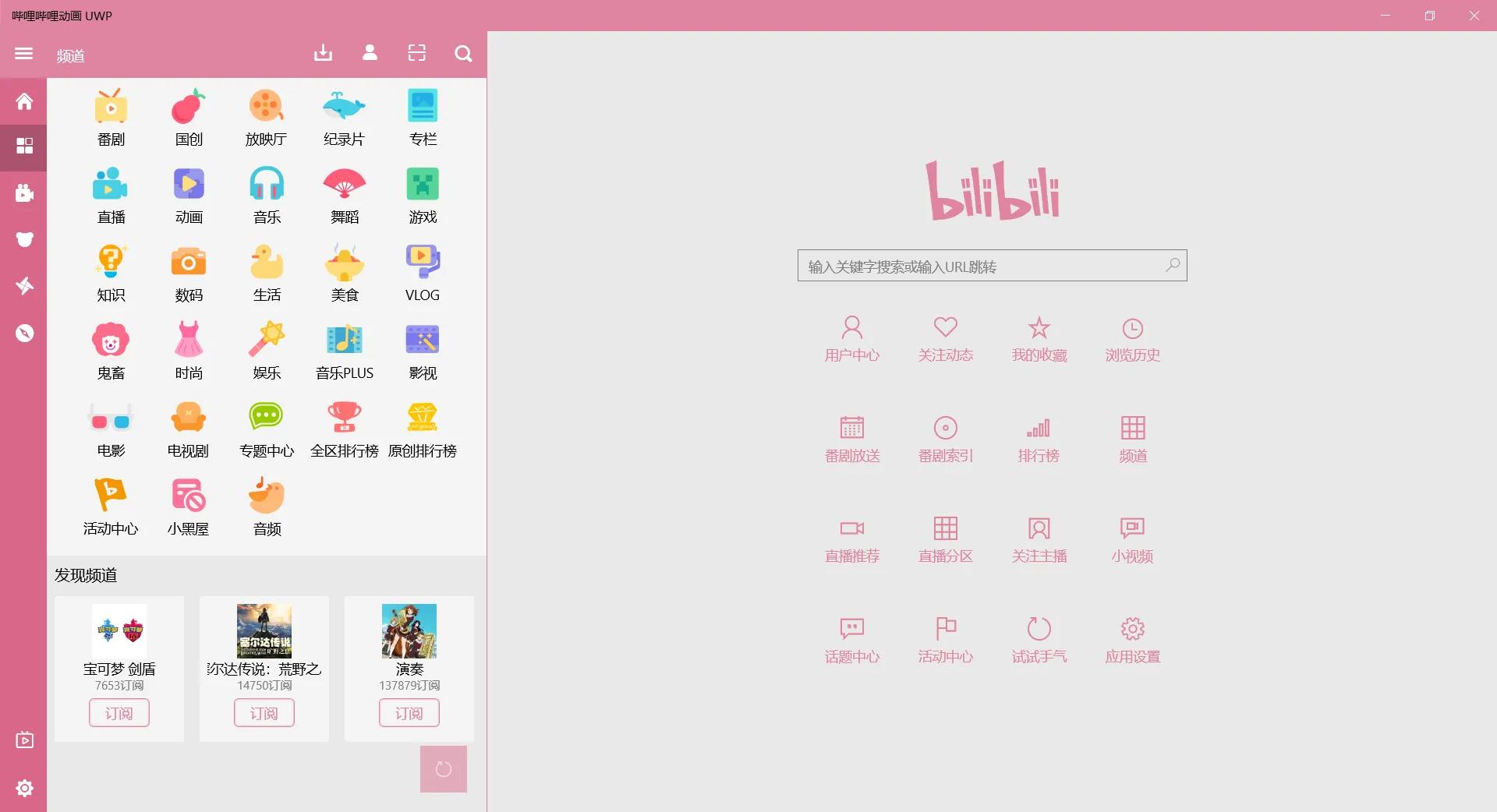Click the search magnifier icon

pos(463,54)
